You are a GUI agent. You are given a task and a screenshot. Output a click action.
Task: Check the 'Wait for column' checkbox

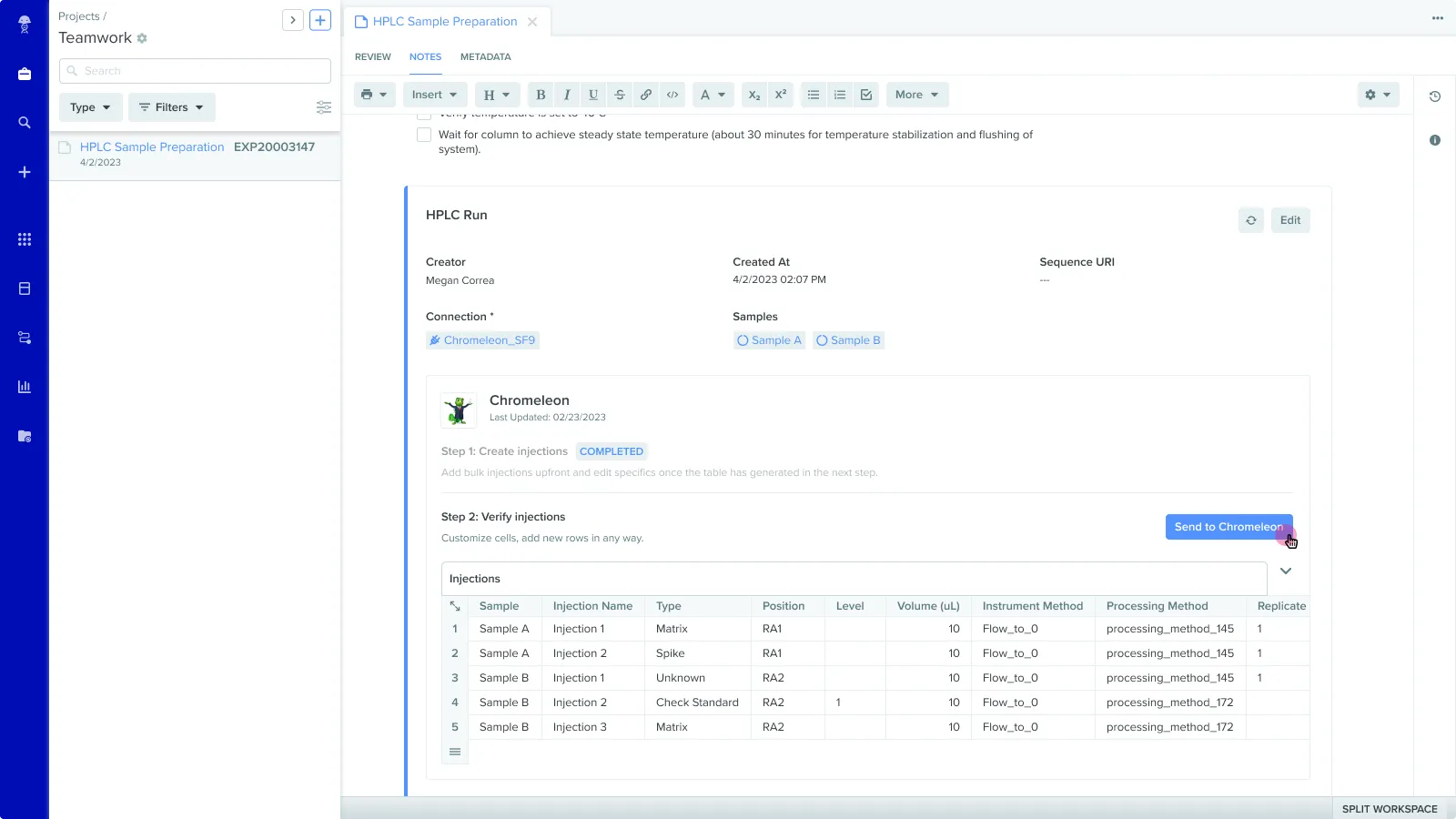(x=424, y=135)
